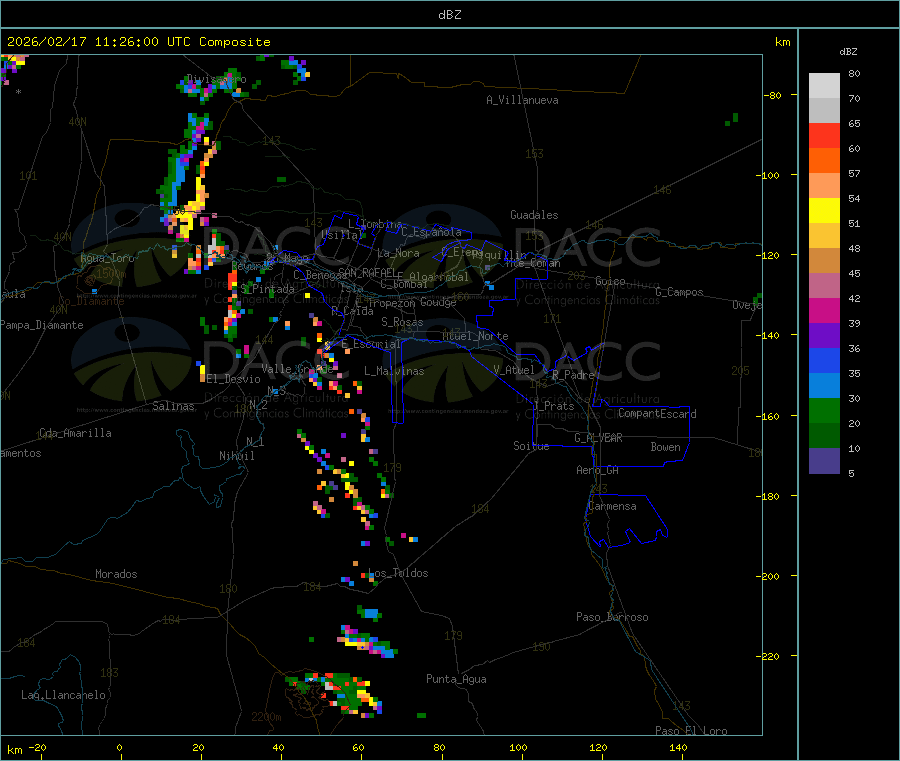Click the Atuel_Norte map label

click(x=475, y=336)
